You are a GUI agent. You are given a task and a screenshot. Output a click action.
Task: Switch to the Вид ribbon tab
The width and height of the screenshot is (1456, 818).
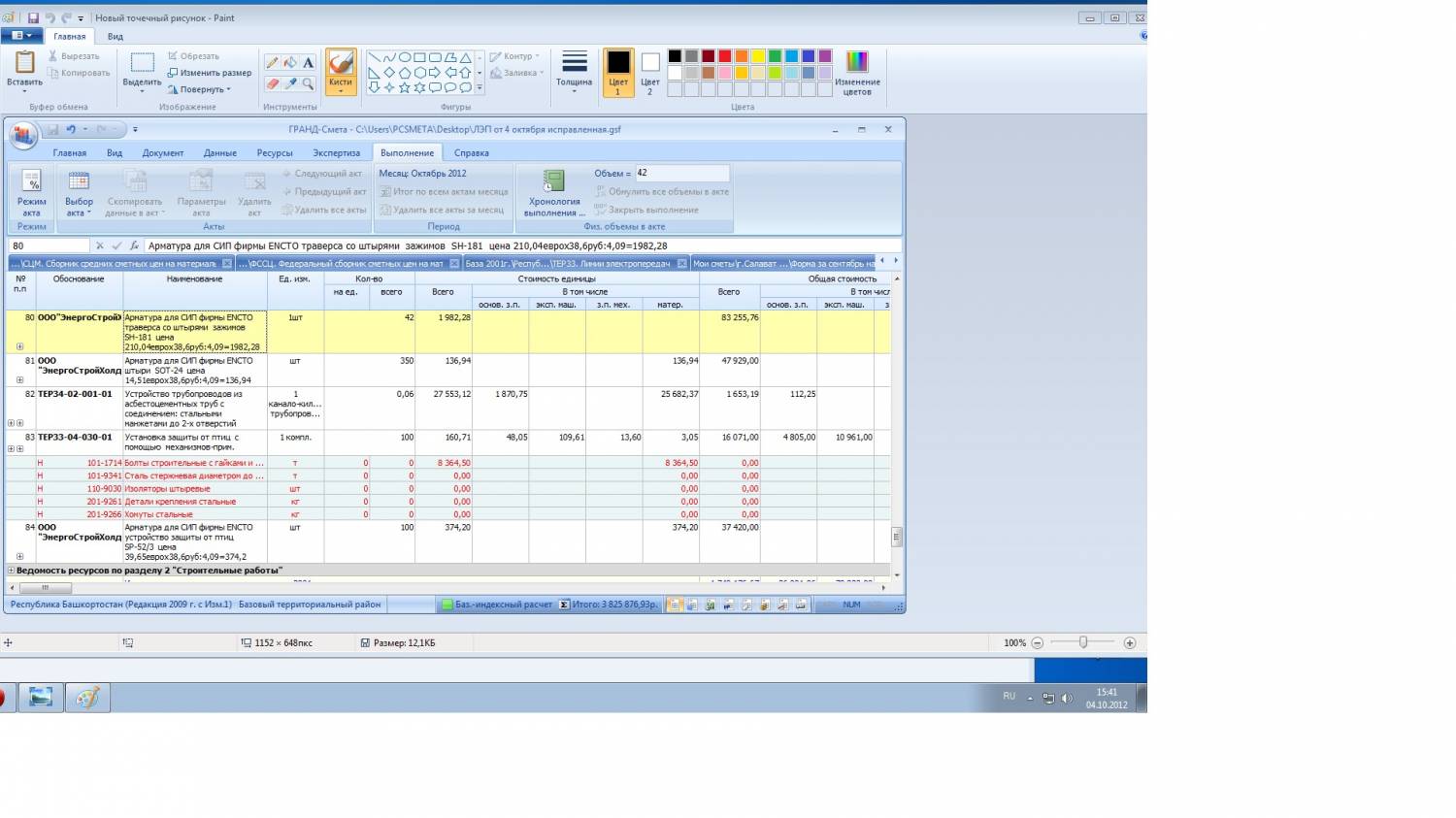point(115,37)
